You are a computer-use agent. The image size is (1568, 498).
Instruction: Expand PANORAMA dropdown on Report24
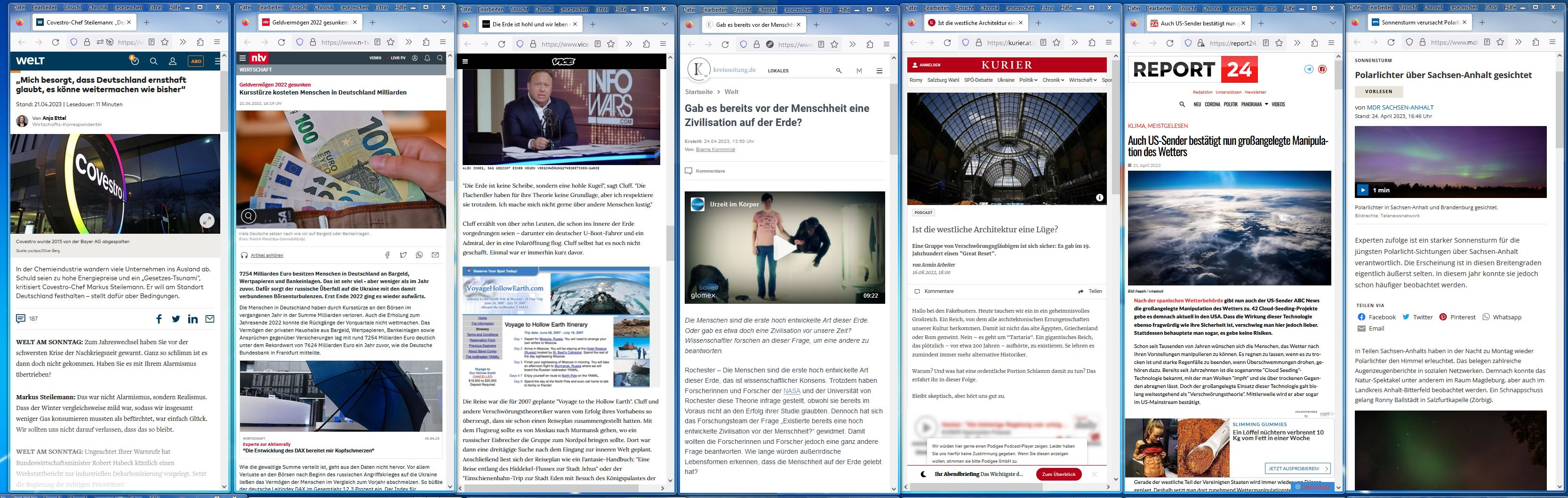tap(1255, 104)
